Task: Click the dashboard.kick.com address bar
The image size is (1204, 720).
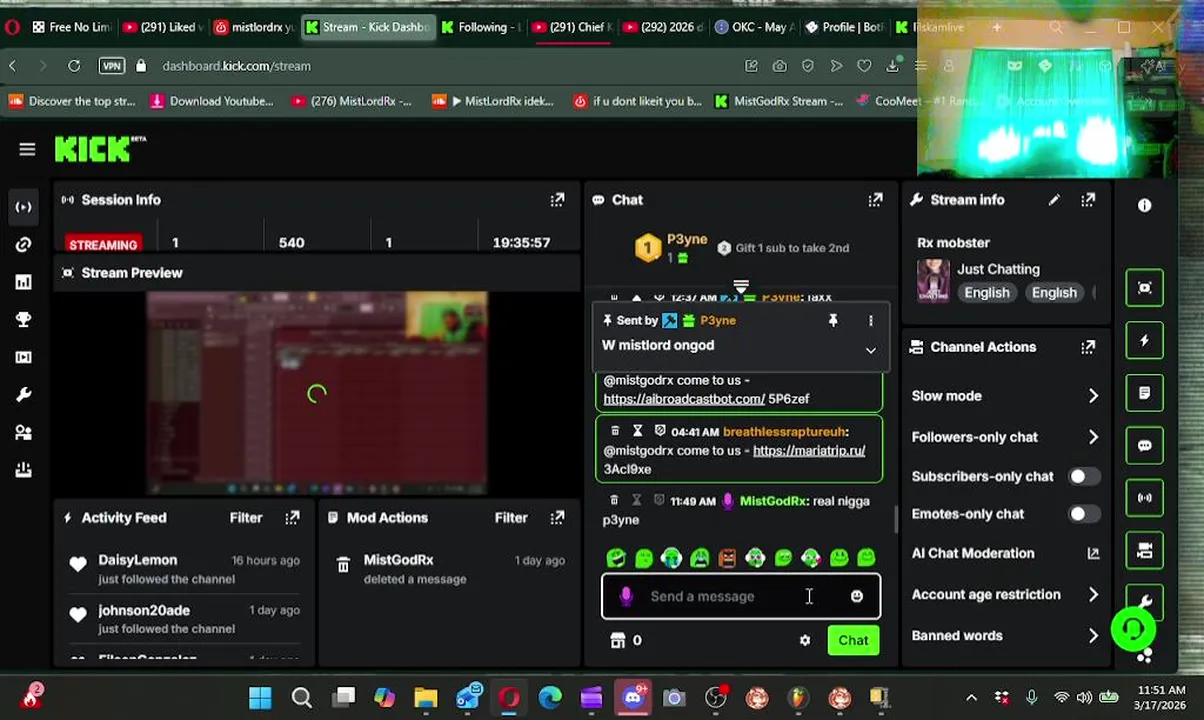Action: click(236, 66)
